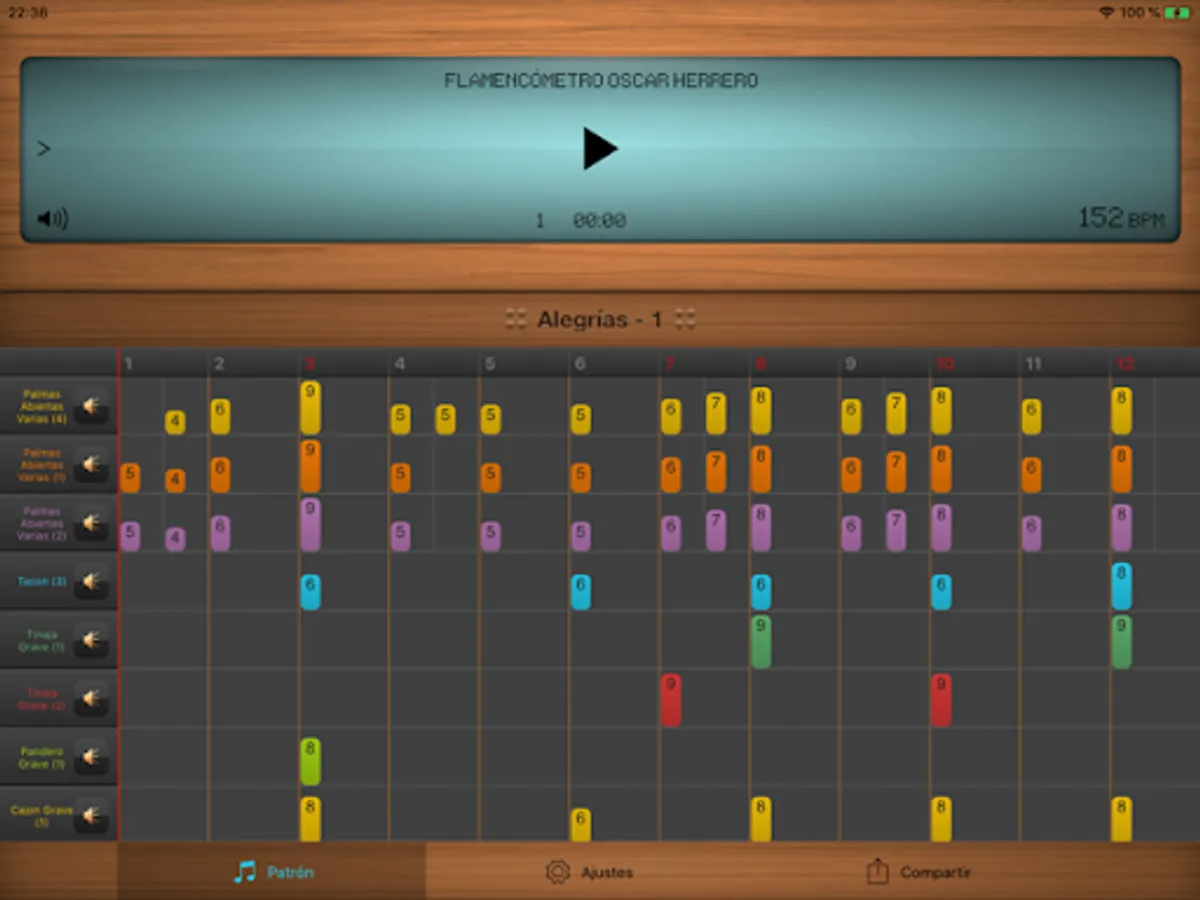
Task: Select accented beat 10 in the ruler
Action: pyautogui.click(x=945, y=364)
